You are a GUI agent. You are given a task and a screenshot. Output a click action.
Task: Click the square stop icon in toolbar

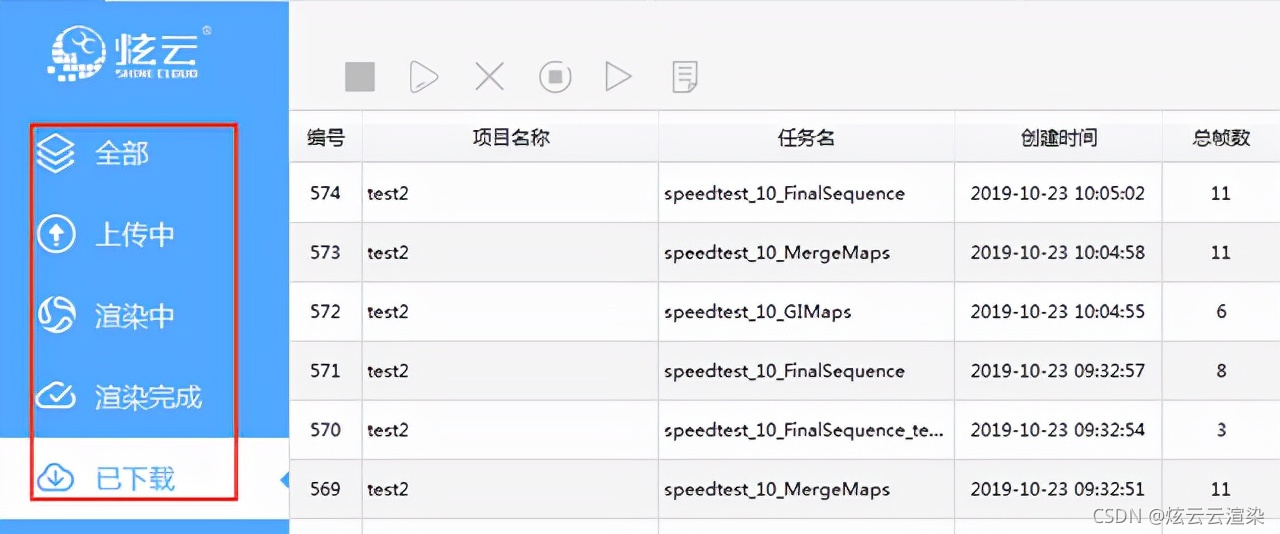(360, 77)
